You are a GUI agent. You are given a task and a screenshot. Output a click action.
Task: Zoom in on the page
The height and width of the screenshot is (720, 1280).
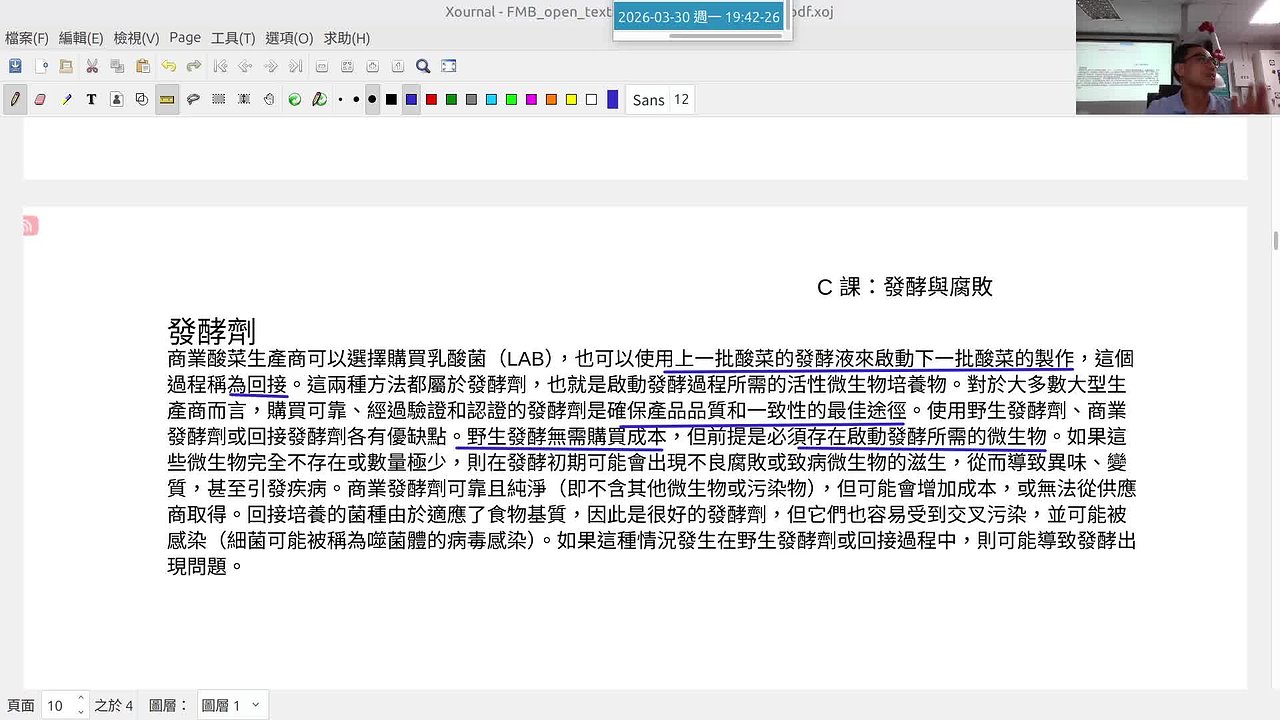373,66
